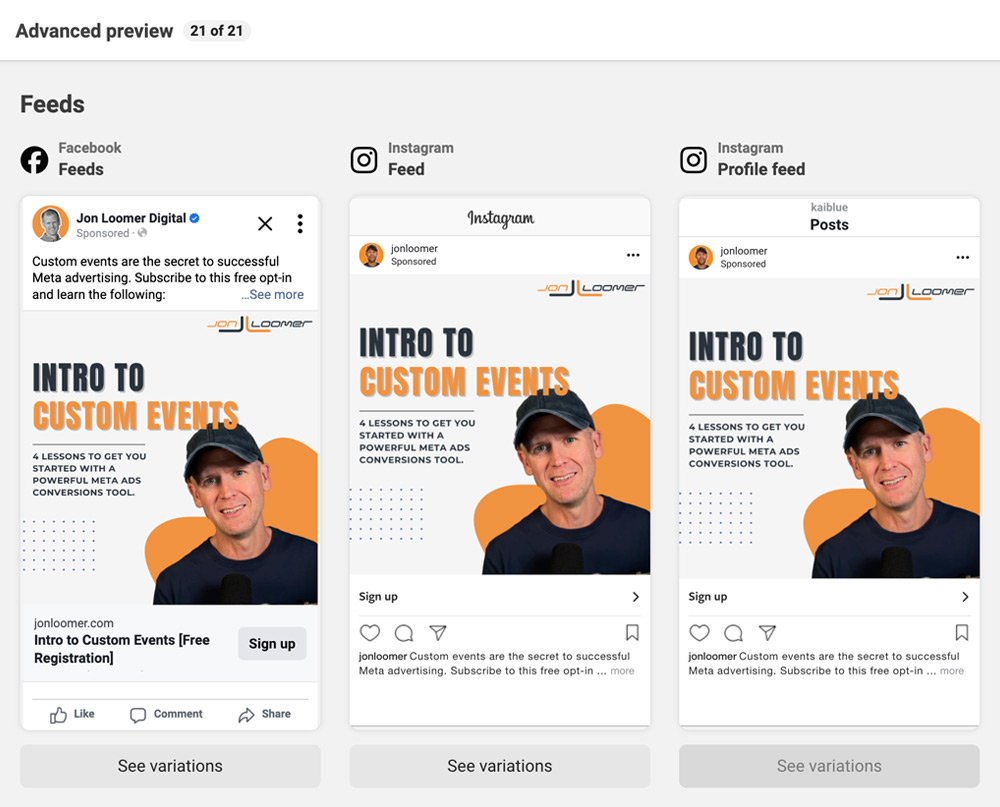Click the Sign up chevron in Instagram Feed
The image size is (1000, 807).
coord(635,596)
